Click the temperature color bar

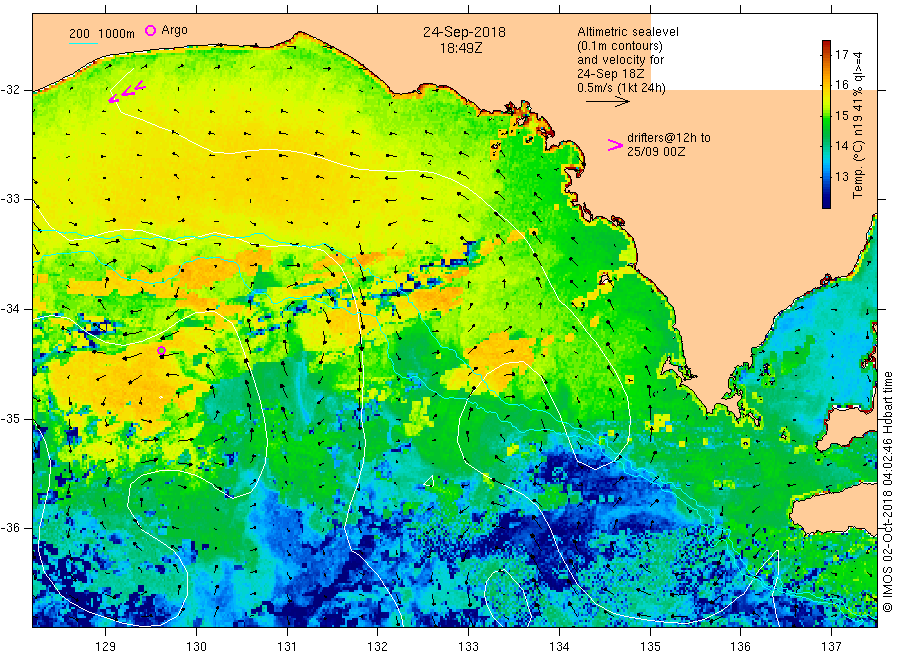[826, 124]
